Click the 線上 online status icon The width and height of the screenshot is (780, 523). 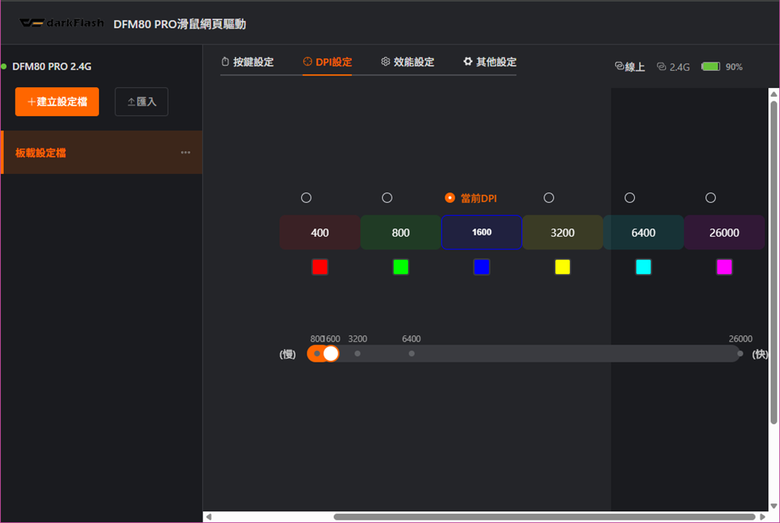click(x=619, y=66)
